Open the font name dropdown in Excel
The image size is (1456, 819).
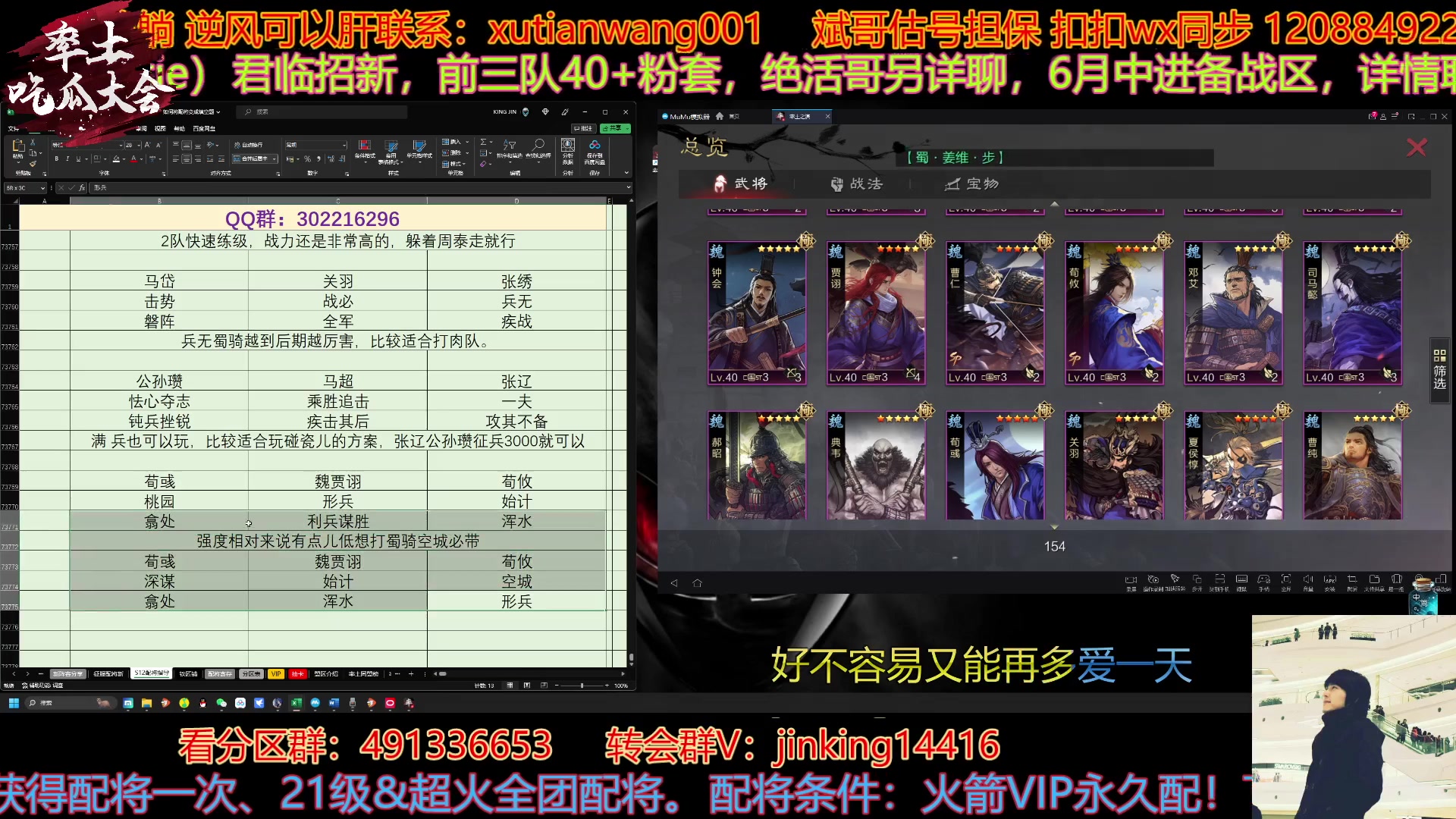[121, 146]
